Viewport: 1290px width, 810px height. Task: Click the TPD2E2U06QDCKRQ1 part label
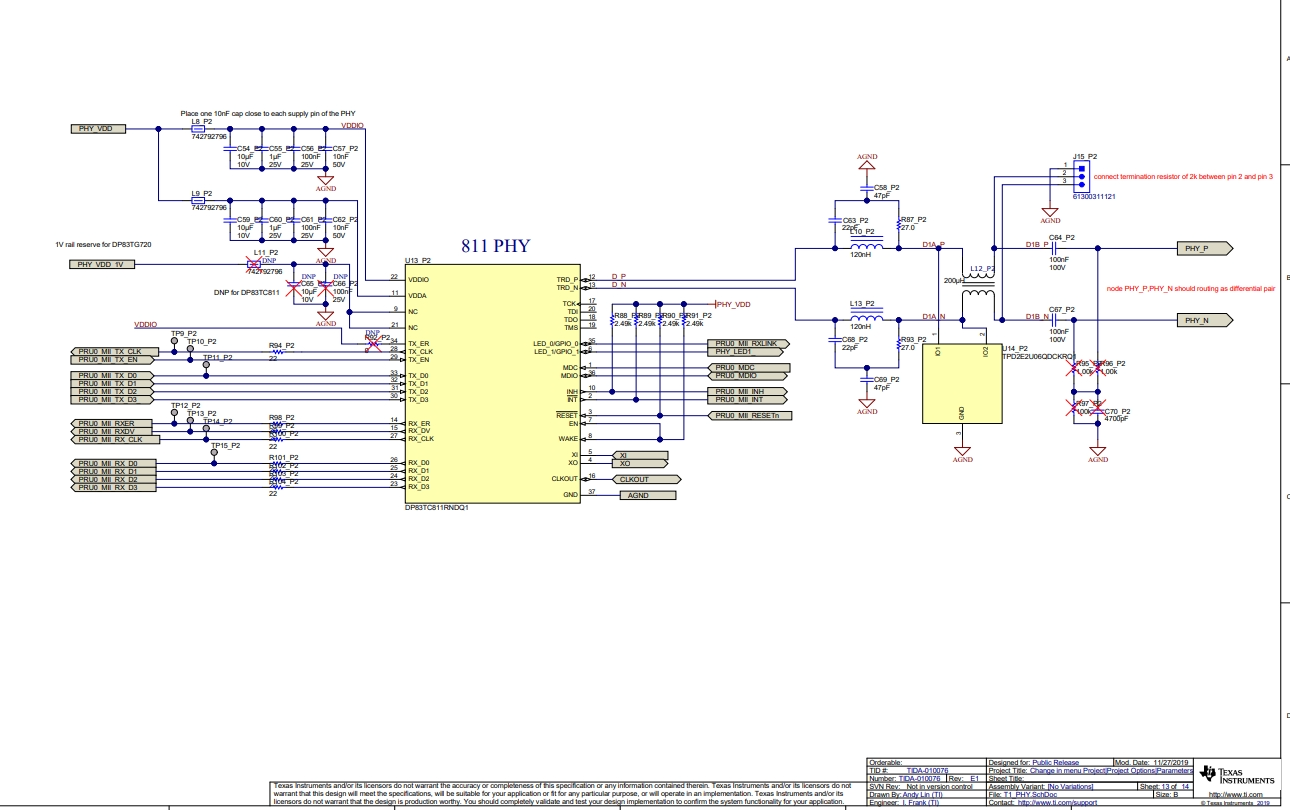point(1039,356)
